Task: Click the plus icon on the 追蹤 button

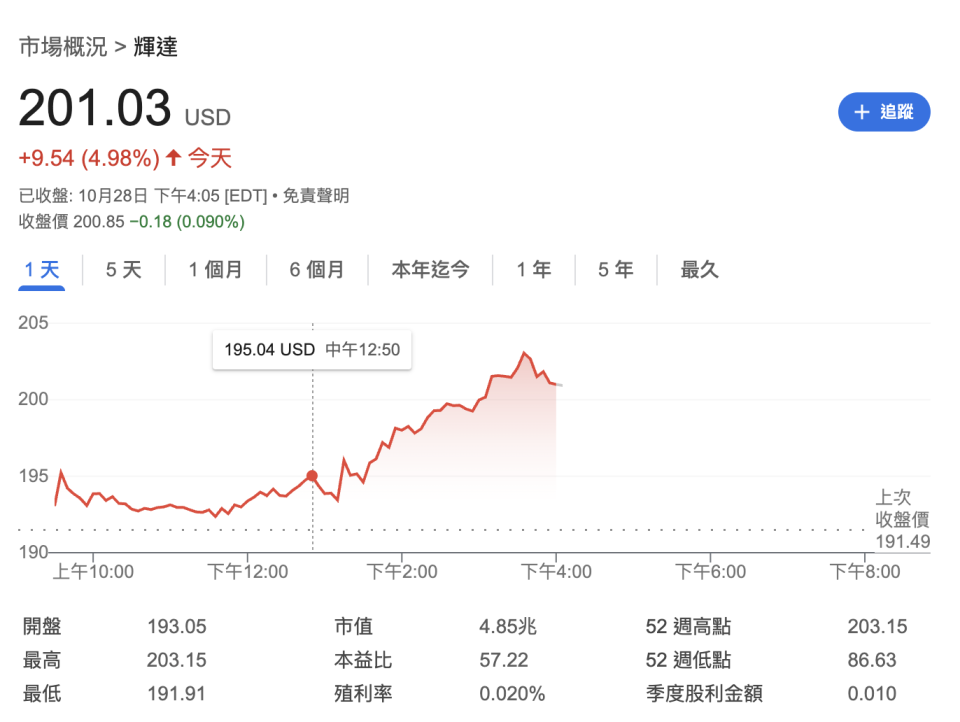Action: [861, 112]
